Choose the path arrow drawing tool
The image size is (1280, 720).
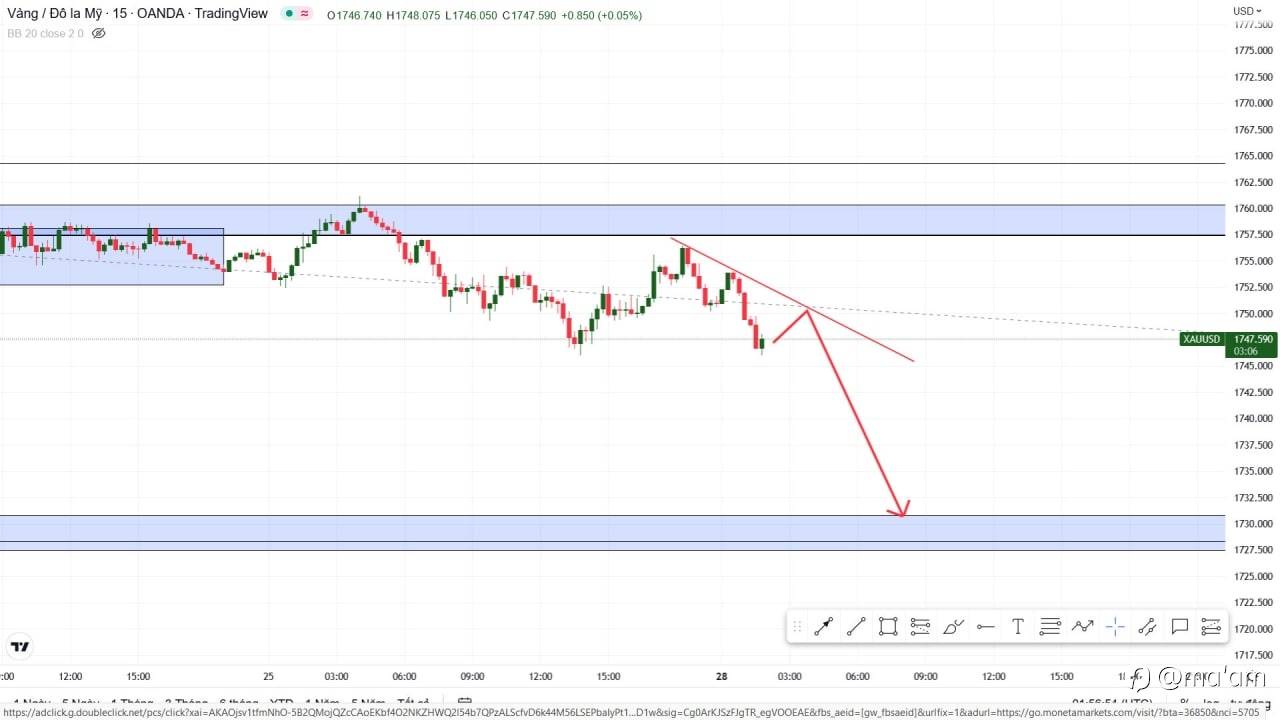pos(1082,627)
